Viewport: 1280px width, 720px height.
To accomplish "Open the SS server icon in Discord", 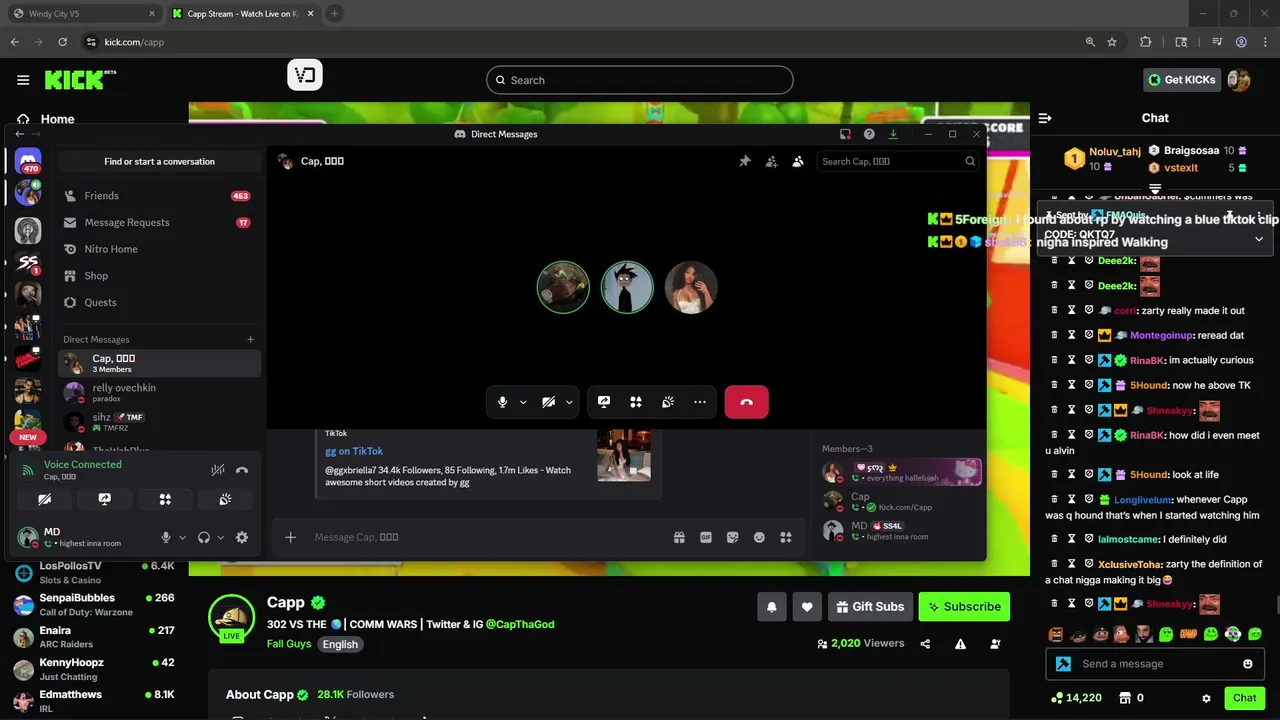I will pyautogui.click(x=28, y=263).
